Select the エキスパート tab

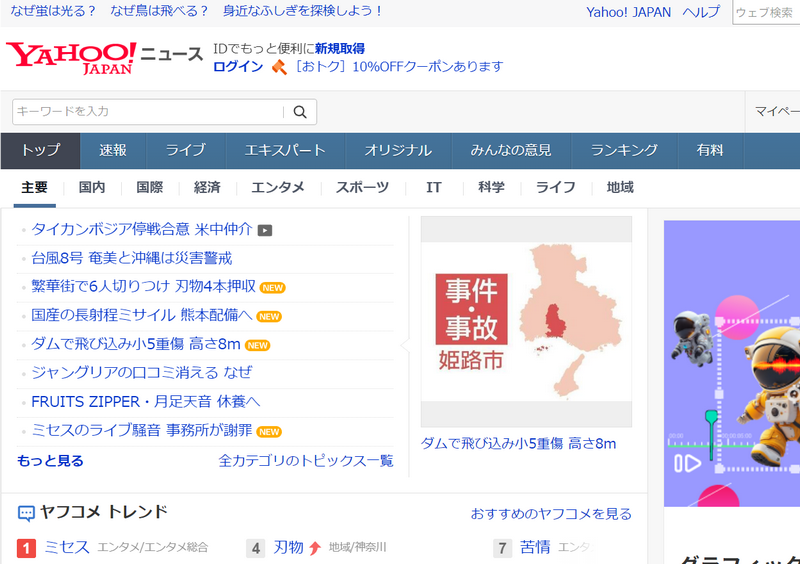coord(285,151)
